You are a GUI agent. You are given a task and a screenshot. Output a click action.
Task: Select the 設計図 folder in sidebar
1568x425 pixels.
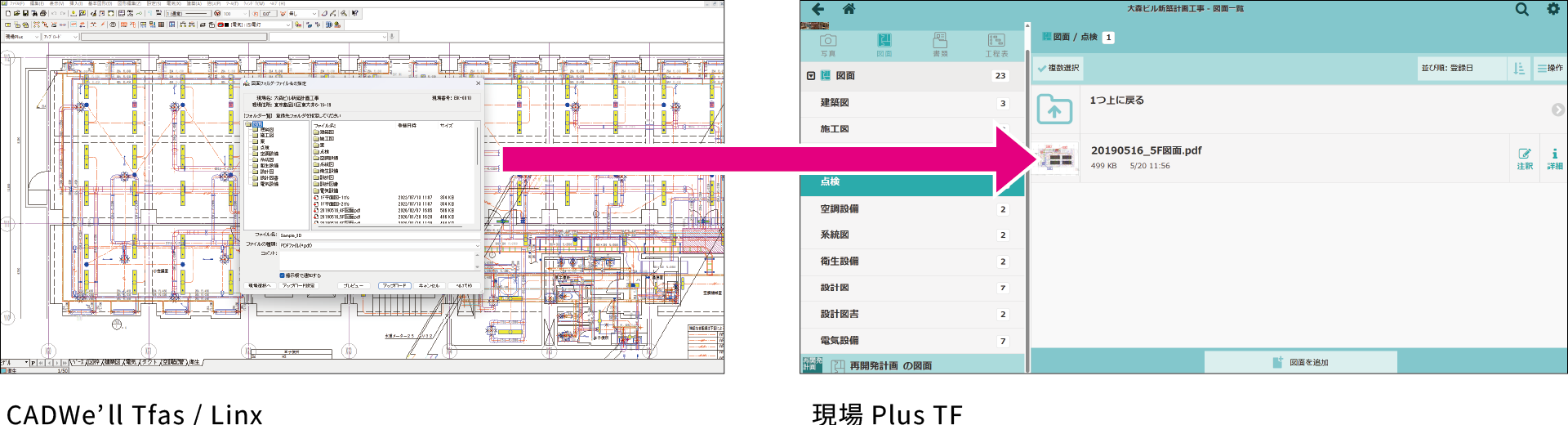[x=912, y=288]
